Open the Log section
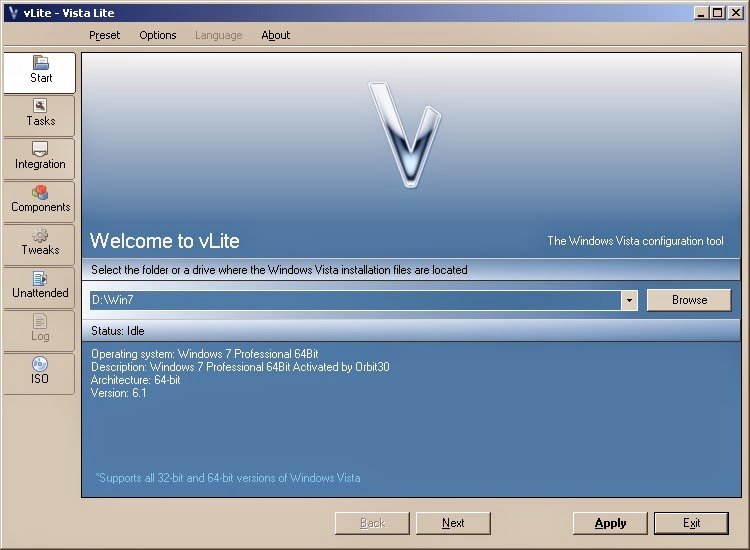 pos(40,330)
